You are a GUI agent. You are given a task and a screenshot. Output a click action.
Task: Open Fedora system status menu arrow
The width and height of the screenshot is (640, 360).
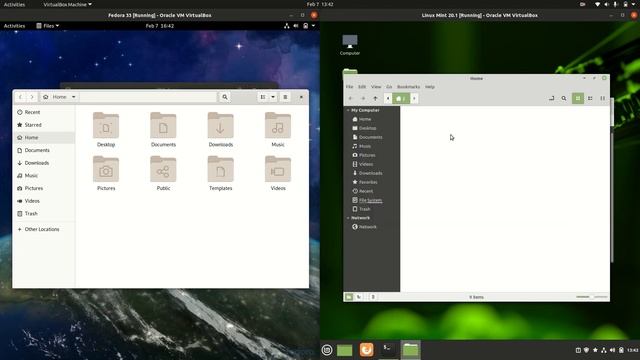click(x=313, y=26)
